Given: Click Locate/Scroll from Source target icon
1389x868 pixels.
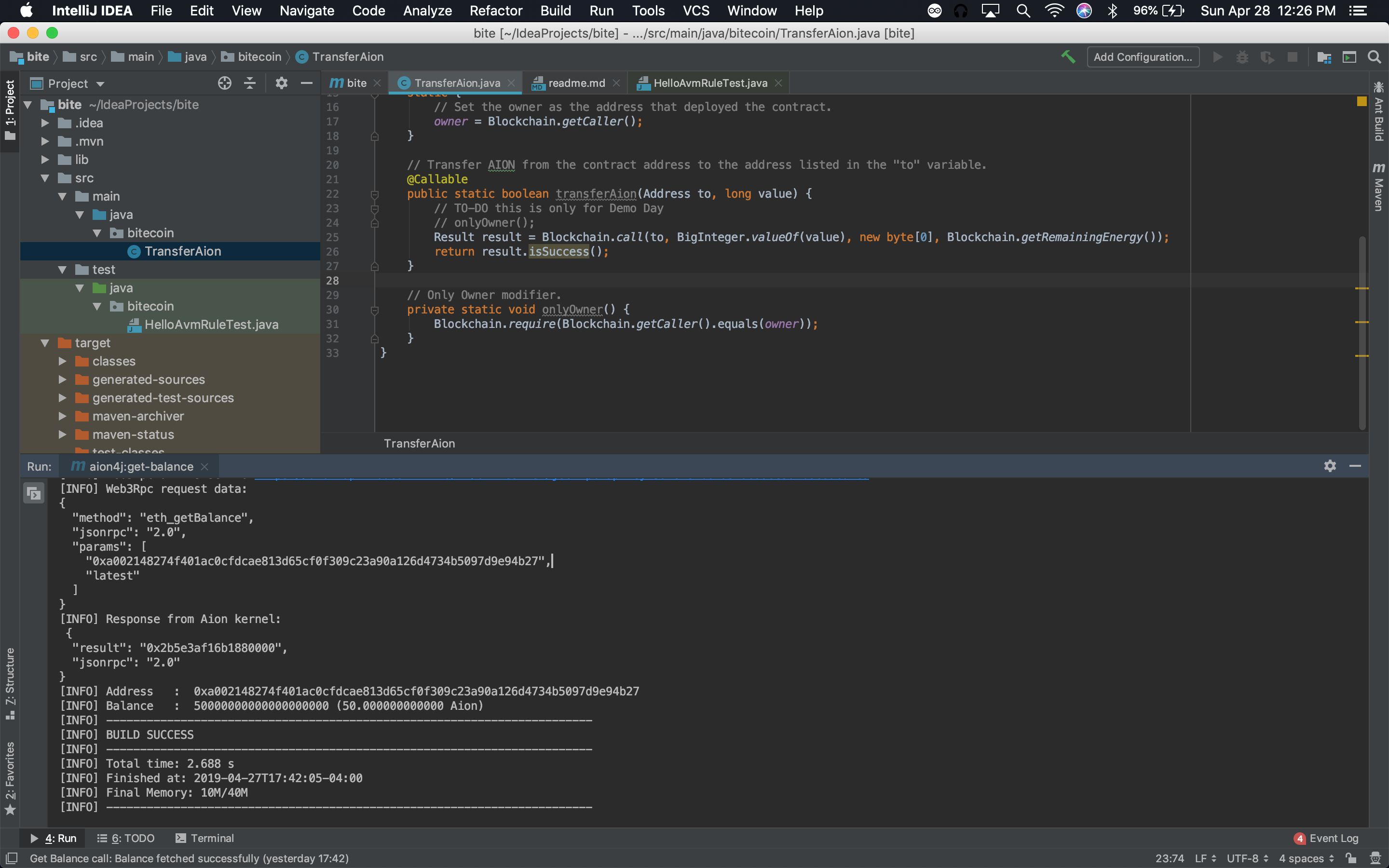Looking at the screenshot, I should coord(224,83).
